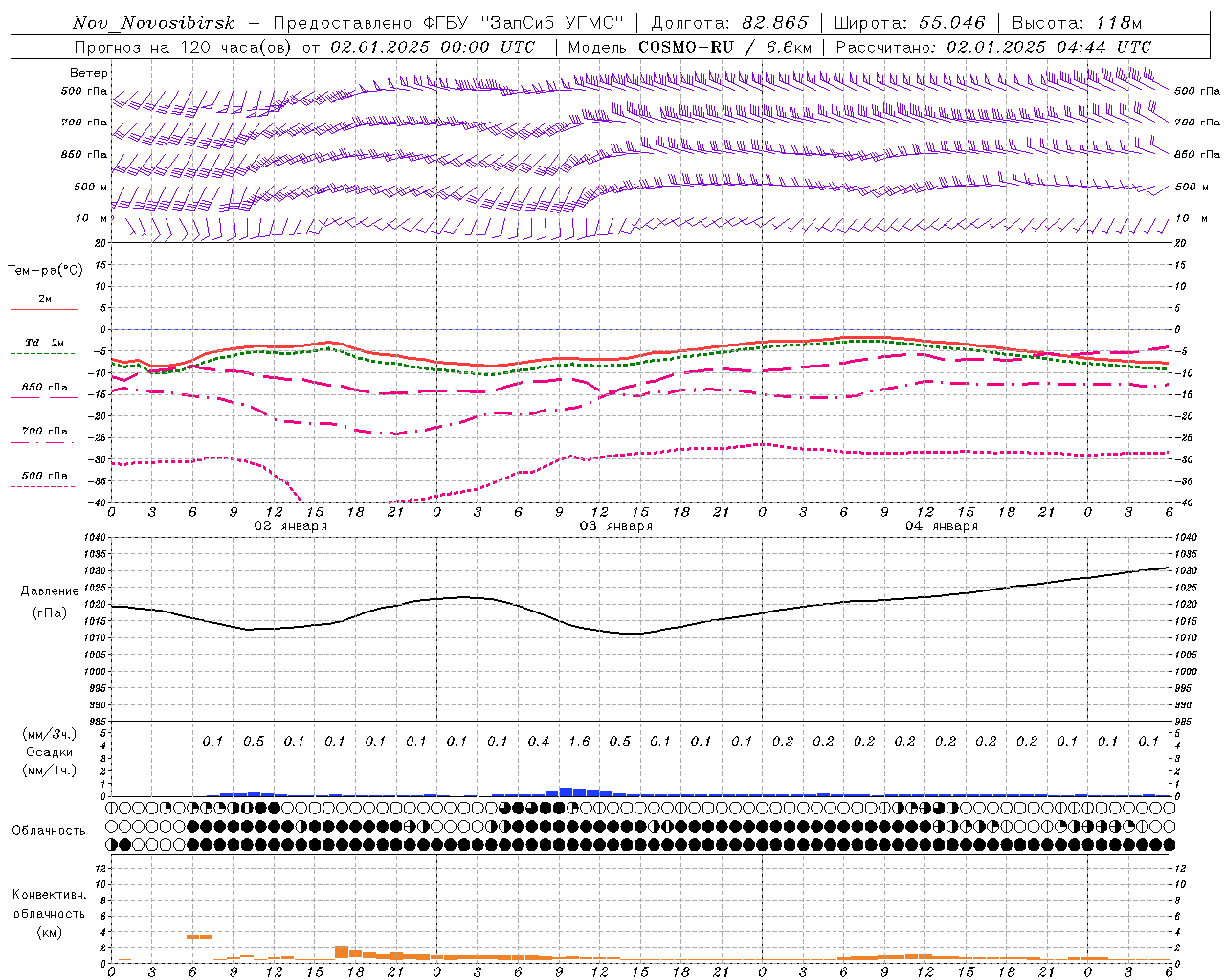Click the 2м temperature legend entry
The image size is (1225, 980).
[45, 299]
